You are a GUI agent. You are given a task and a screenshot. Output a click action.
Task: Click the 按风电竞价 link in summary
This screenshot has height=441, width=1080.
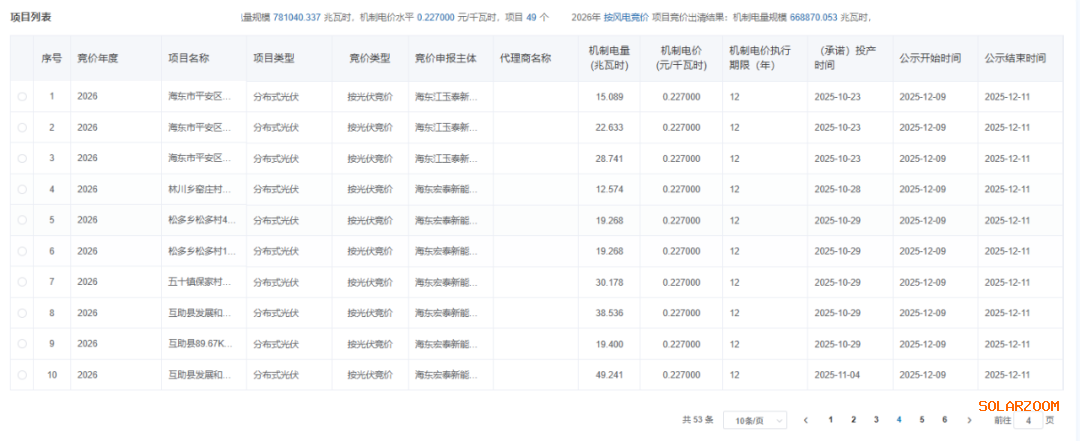pos(625,17)
